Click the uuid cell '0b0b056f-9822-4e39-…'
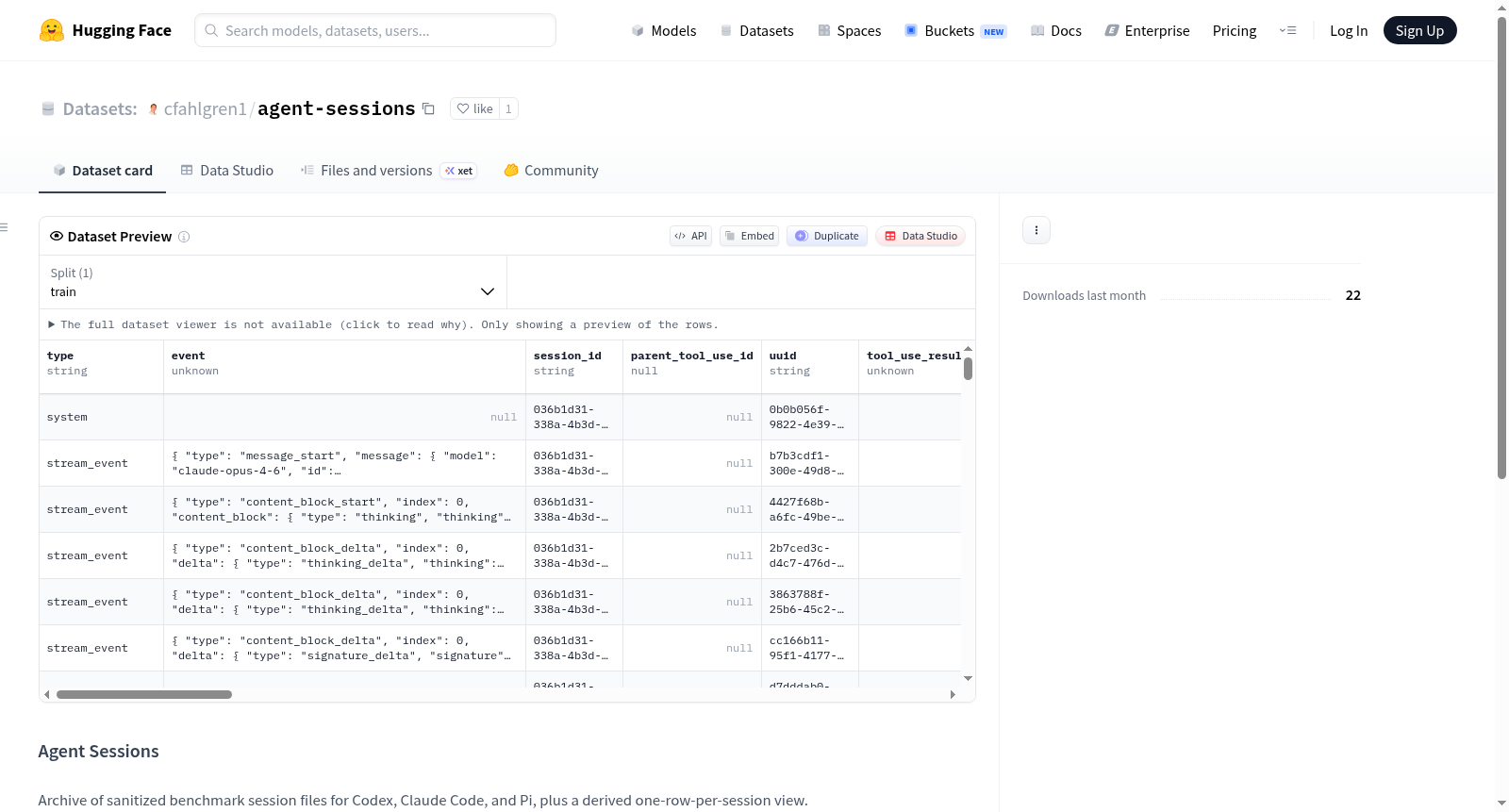 point(810,417)
